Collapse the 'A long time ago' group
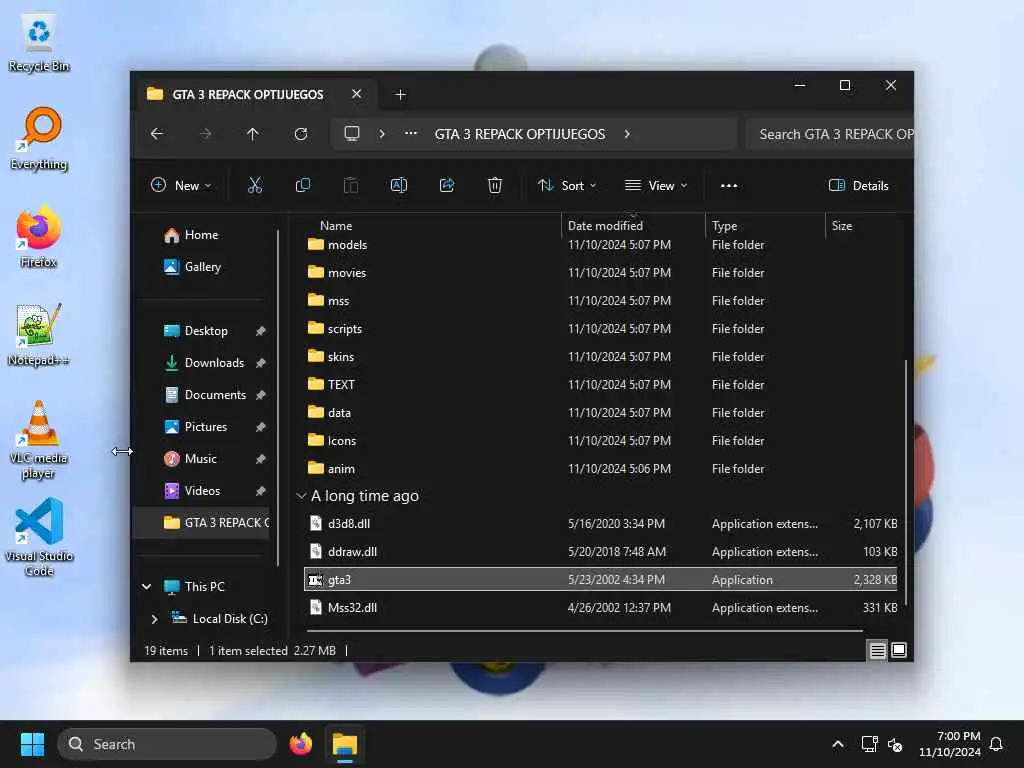Image resolution: width=1024 pixels, height=768 pixels. click(301, 496)
